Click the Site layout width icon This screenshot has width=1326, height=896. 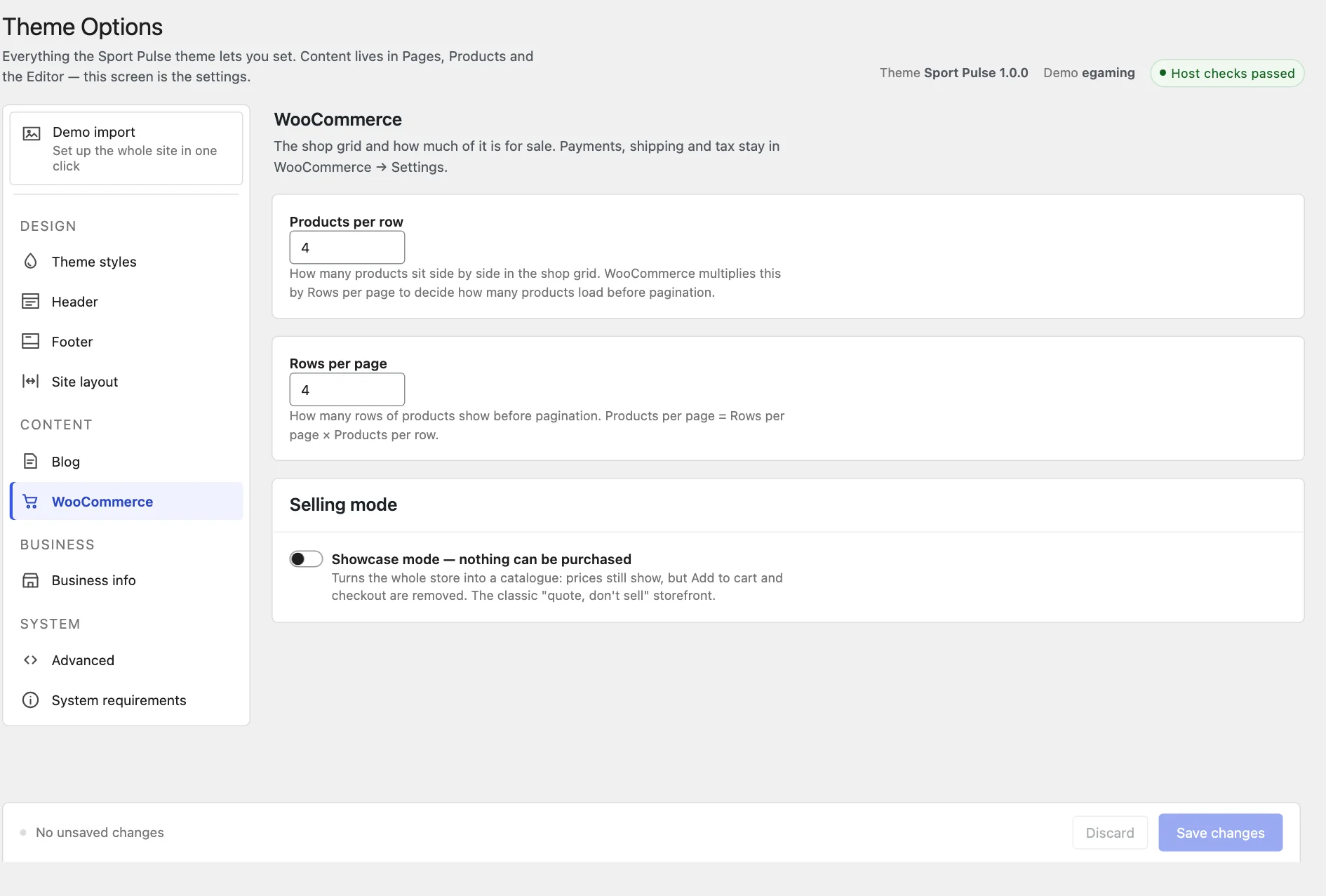click(x=30, y=382)
